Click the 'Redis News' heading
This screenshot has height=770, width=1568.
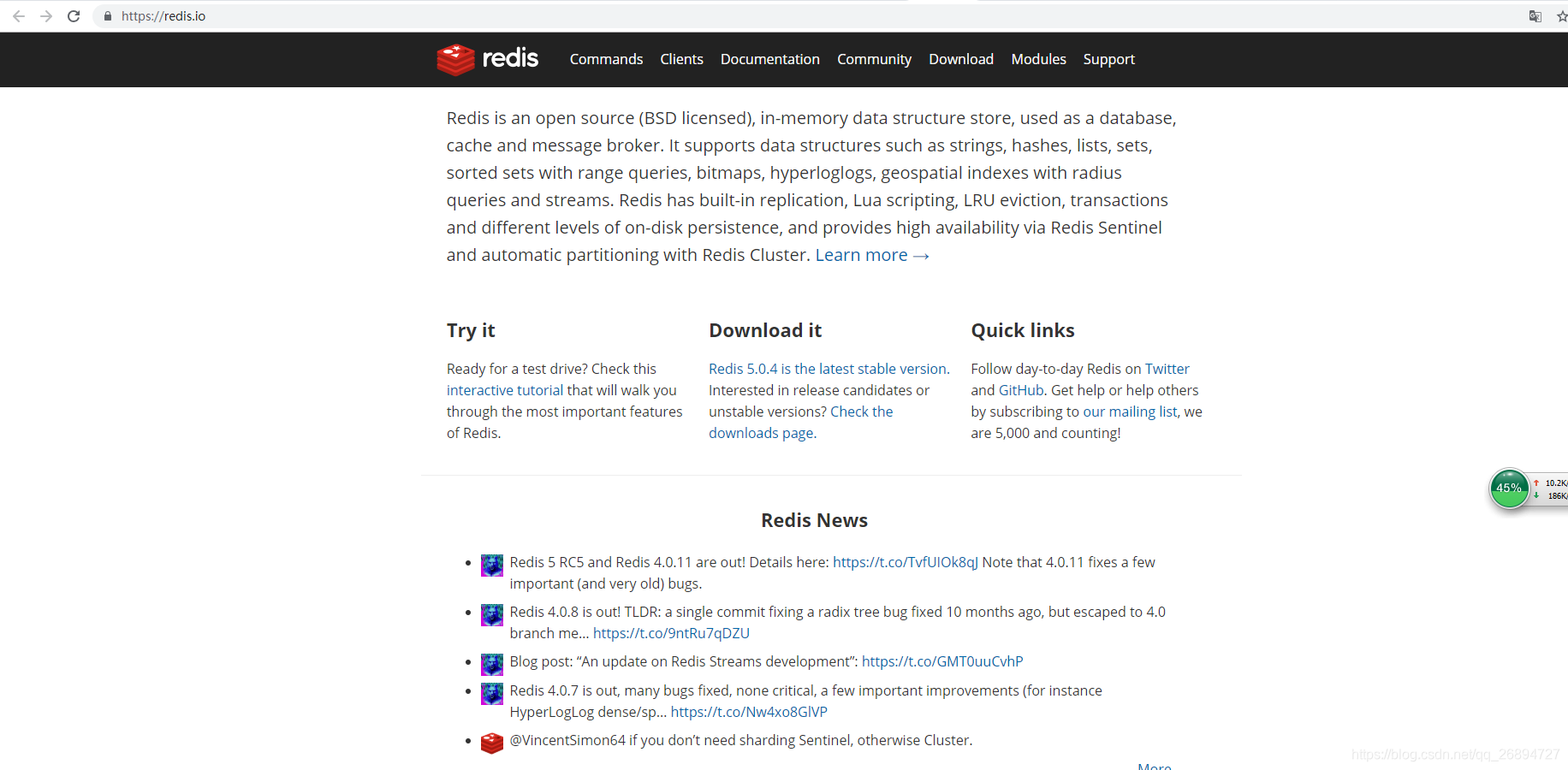click(x=814, y=520)
